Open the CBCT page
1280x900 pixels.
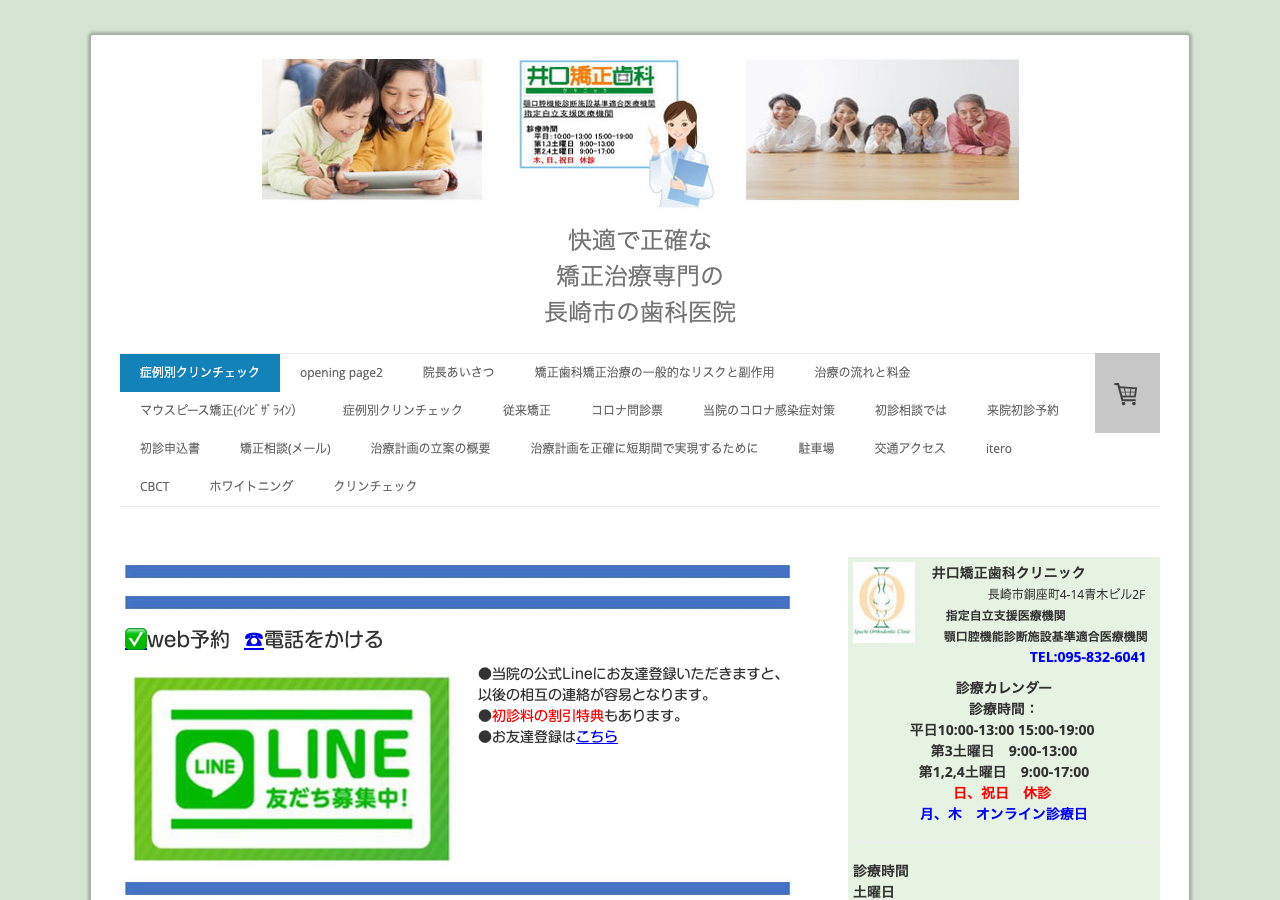coord(155,486)
